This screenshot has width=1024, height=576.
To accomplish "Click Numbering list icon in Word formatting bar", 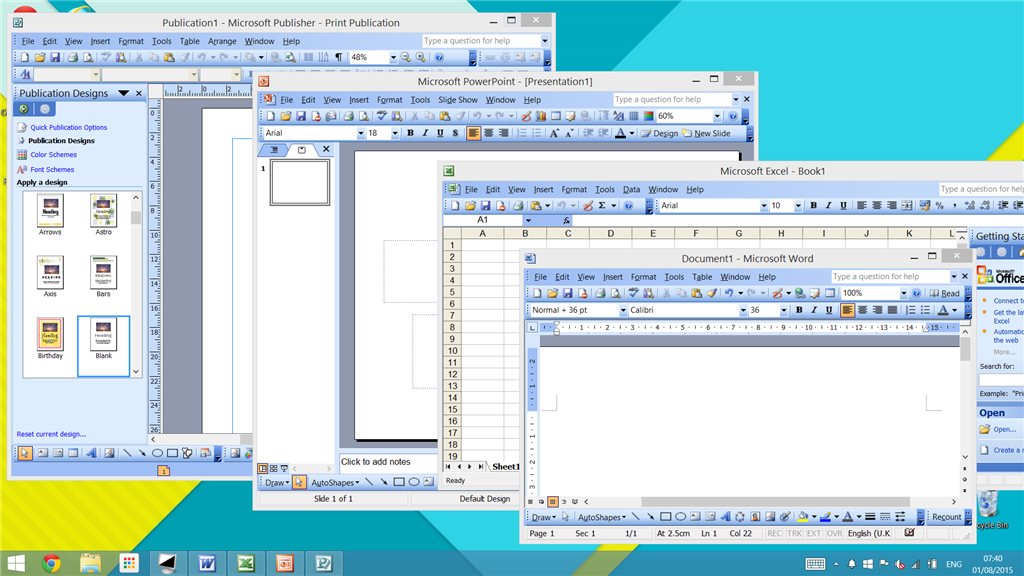I will coord(910,310).
